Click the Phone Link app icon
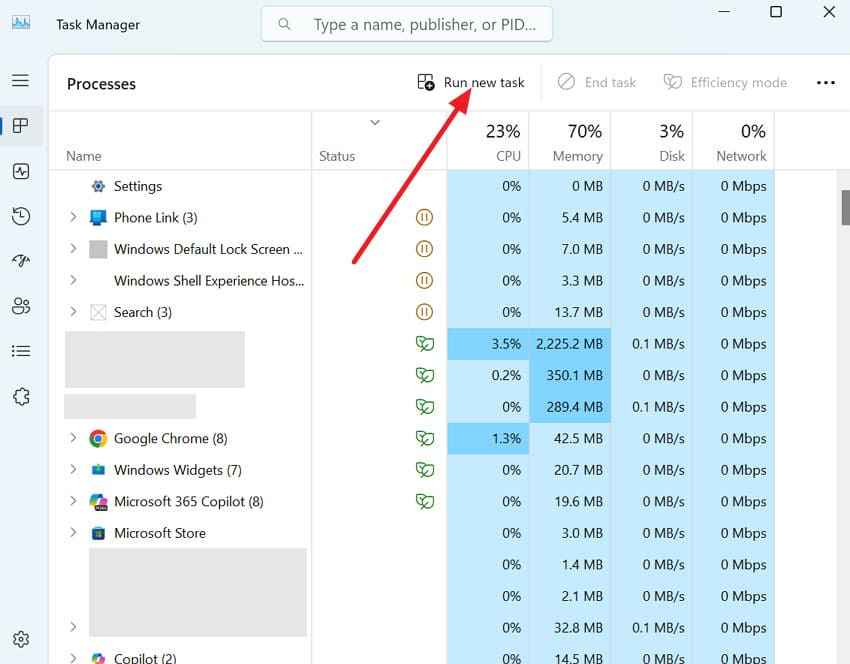 tap(98, 218)
